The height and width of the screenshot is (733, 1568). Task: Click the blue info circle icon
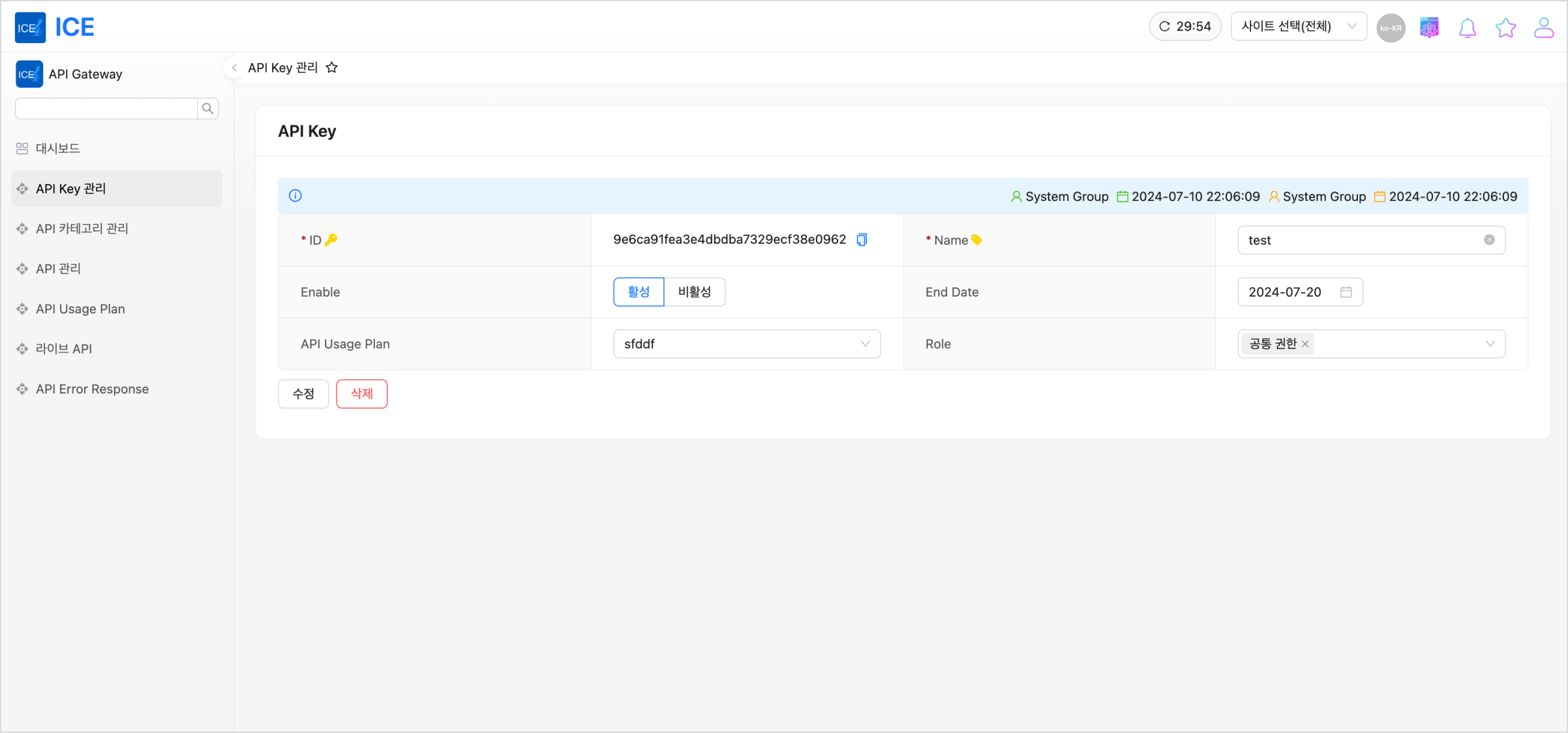pos(295,196)
